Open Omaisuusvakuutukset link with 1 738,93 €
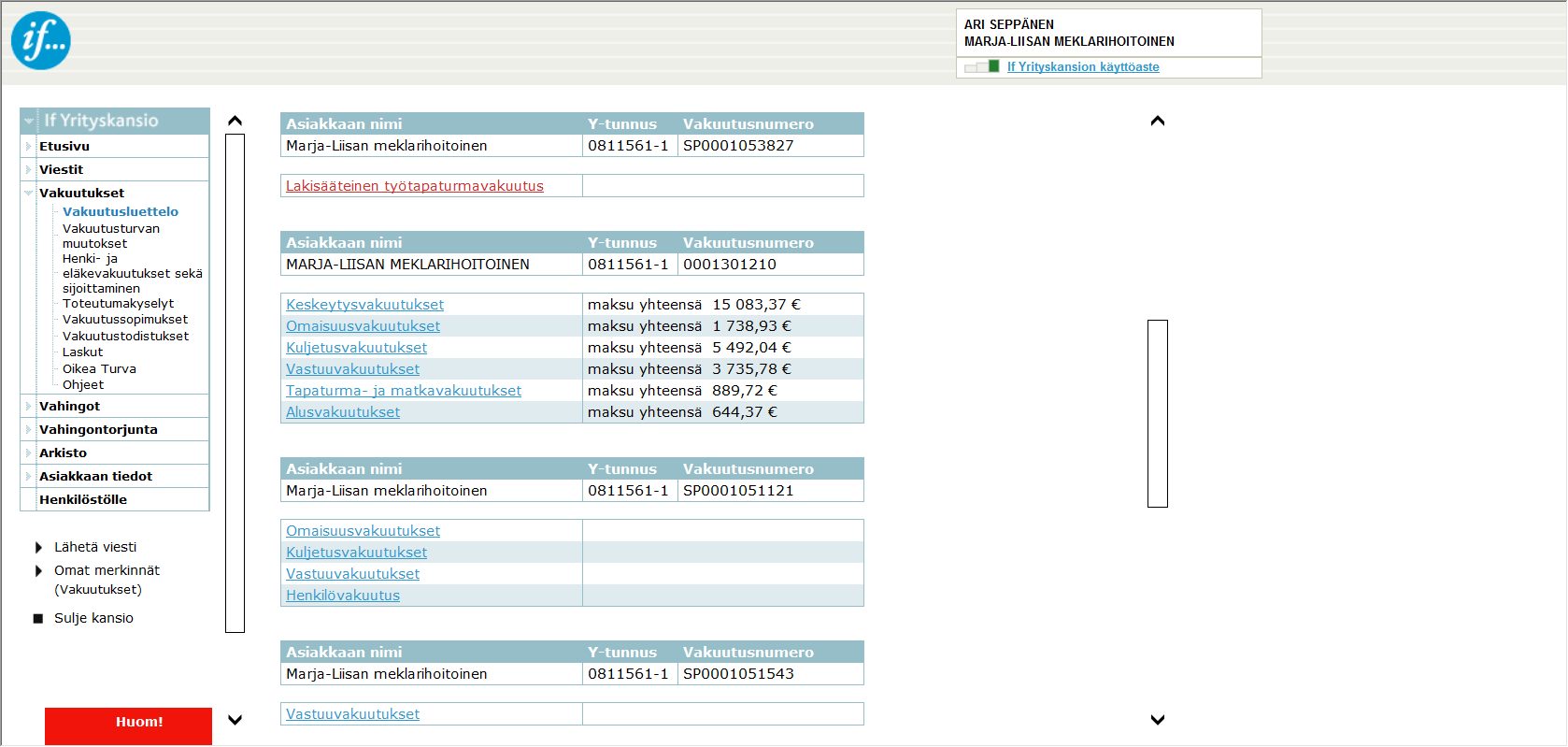The image size is (1568, 747). click(x=363, y=326)
